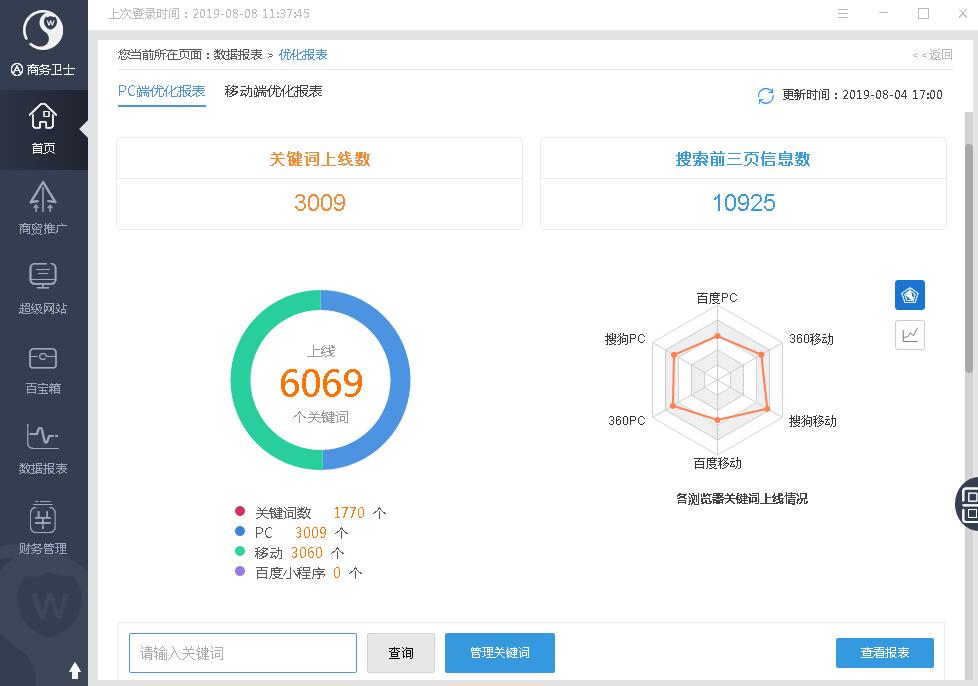Open the 财务管理 sidebar icon
The width and height of the screenshot is (978, 686).
[43, 518]
